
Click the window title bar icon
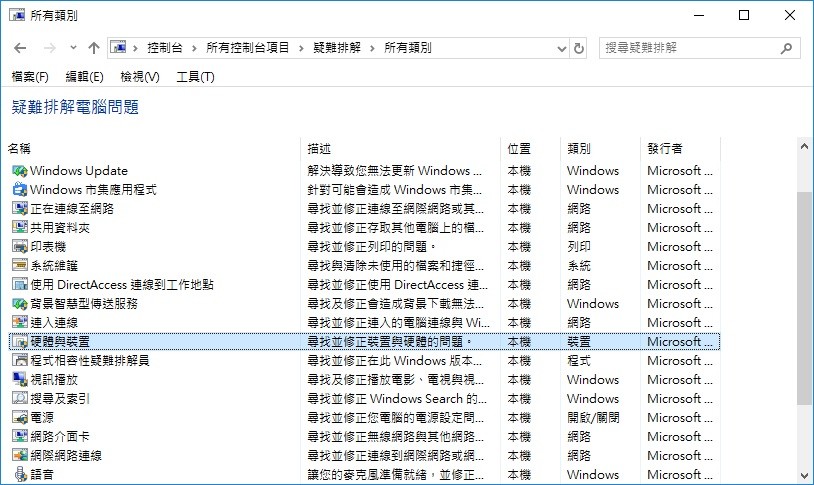pos(17,15)
